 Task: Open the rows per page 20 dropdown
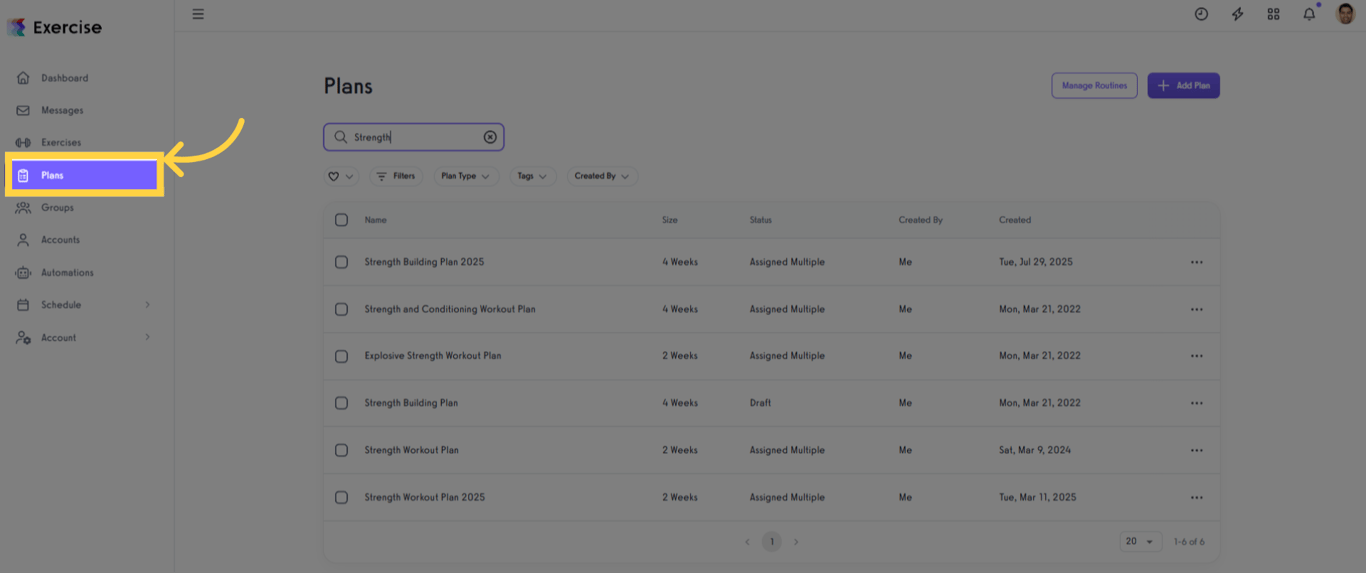tap(1141, 541)
